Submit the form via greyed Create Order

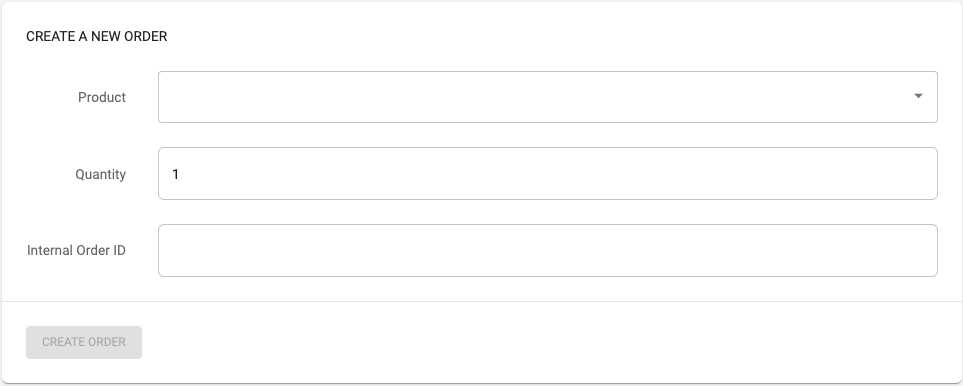pyautogui.click(x=84, y=342)
